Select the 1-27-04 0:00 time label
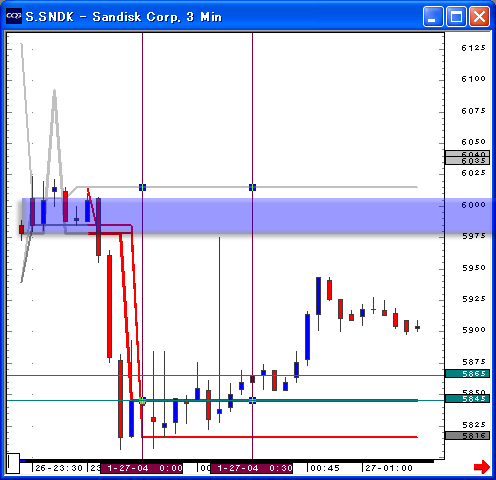 [142, 468]
